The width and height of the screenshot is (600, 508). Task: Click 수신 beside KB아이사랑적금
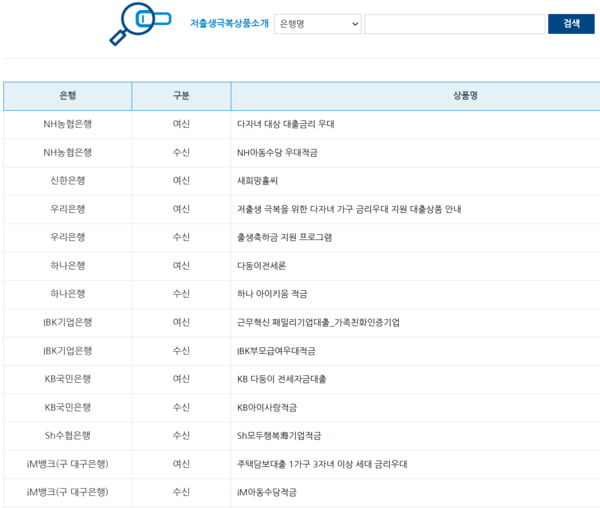tap(181, 407)
